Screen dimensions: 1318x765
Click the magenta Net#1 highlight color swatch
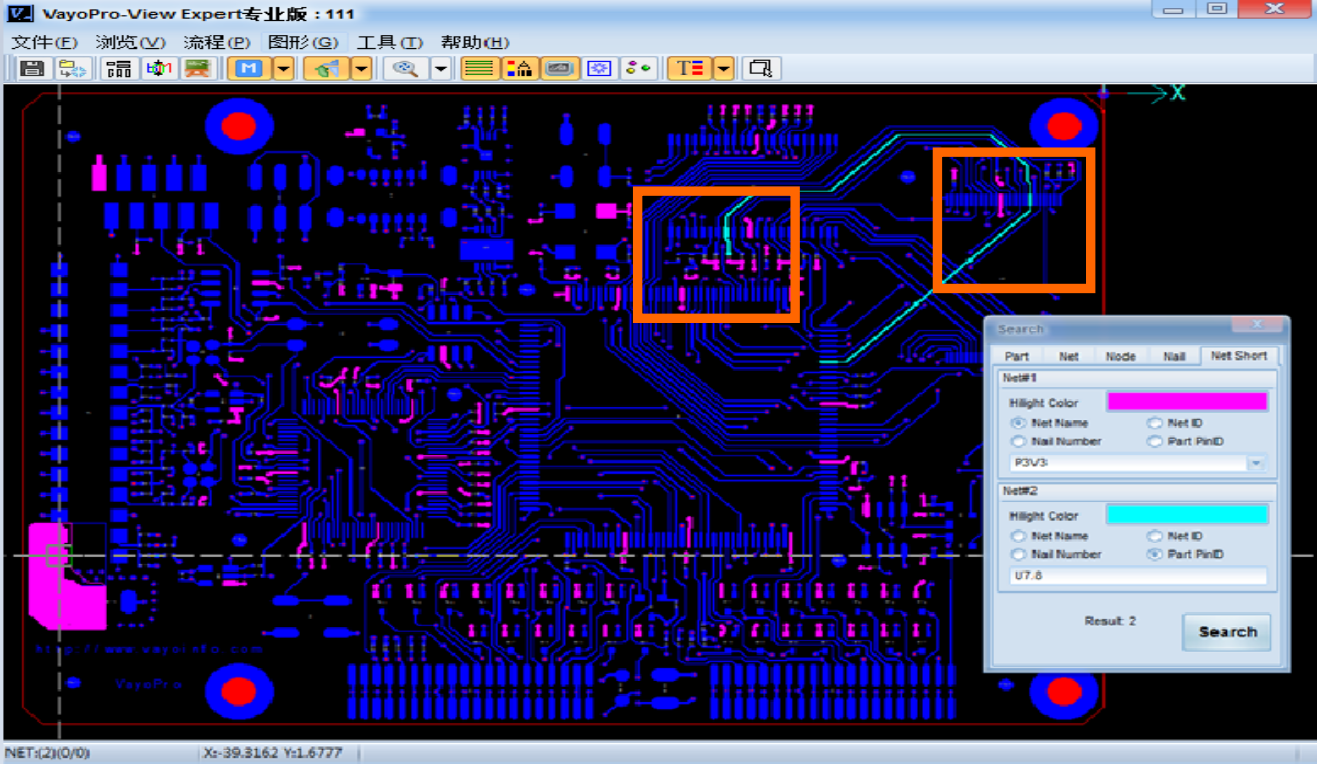[x=1187, y=401]
